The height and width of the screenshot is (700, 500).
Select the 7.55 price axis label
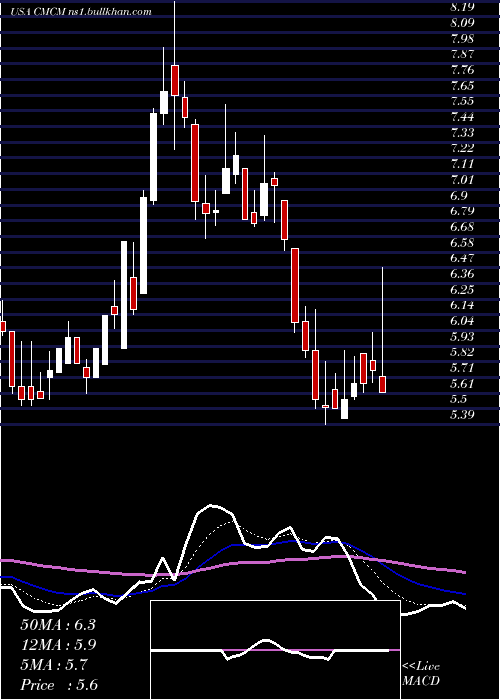tap(462, 101)
